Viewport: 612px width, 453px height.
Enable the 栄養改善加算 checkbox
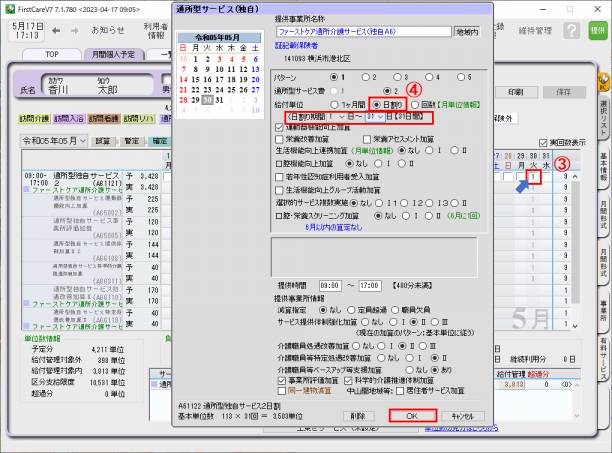pyautogui.click(x=281, y=140)
